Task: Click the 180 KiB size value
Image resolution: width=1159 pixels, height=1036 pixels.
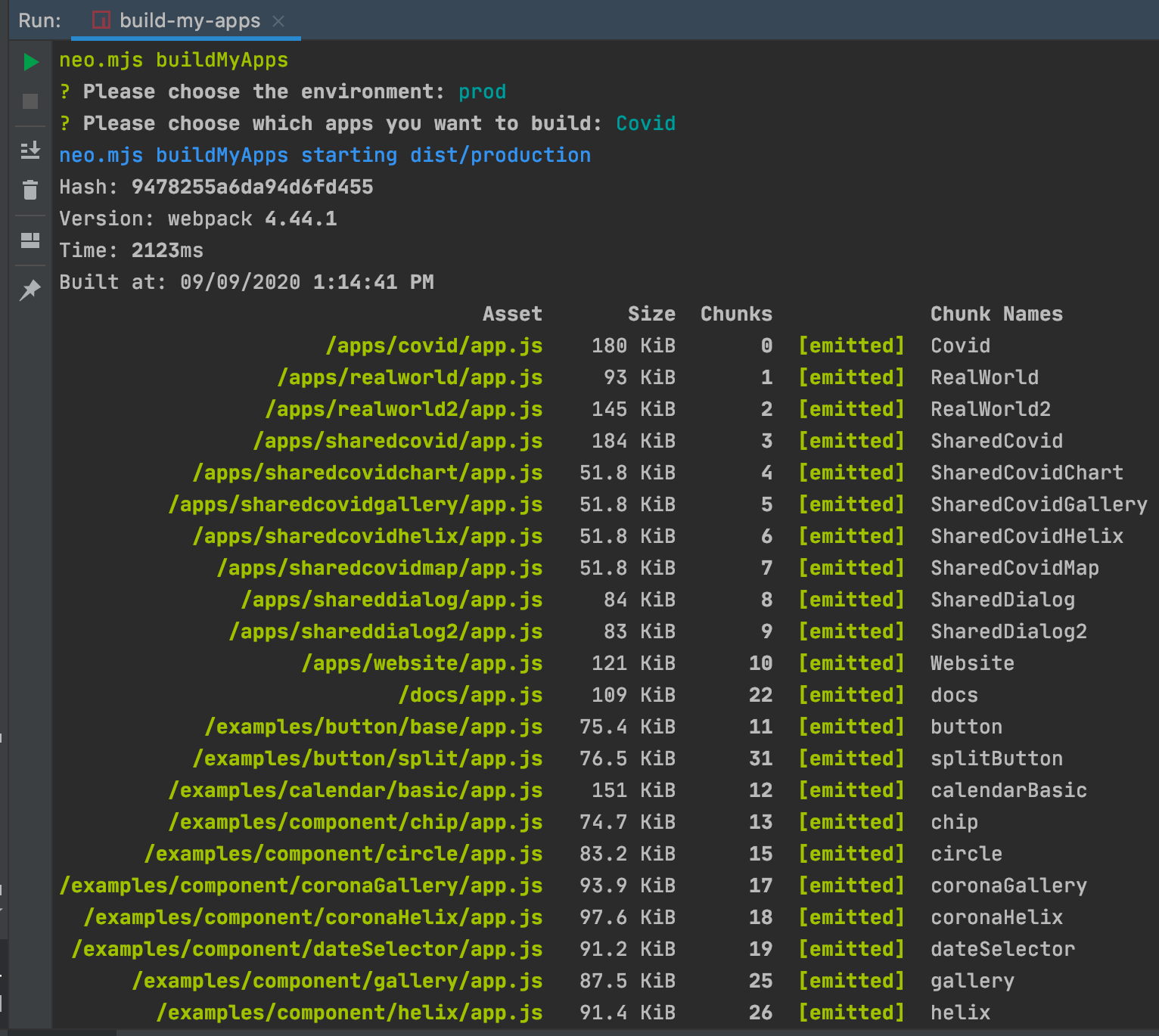Action: click(x=634, y=346)
